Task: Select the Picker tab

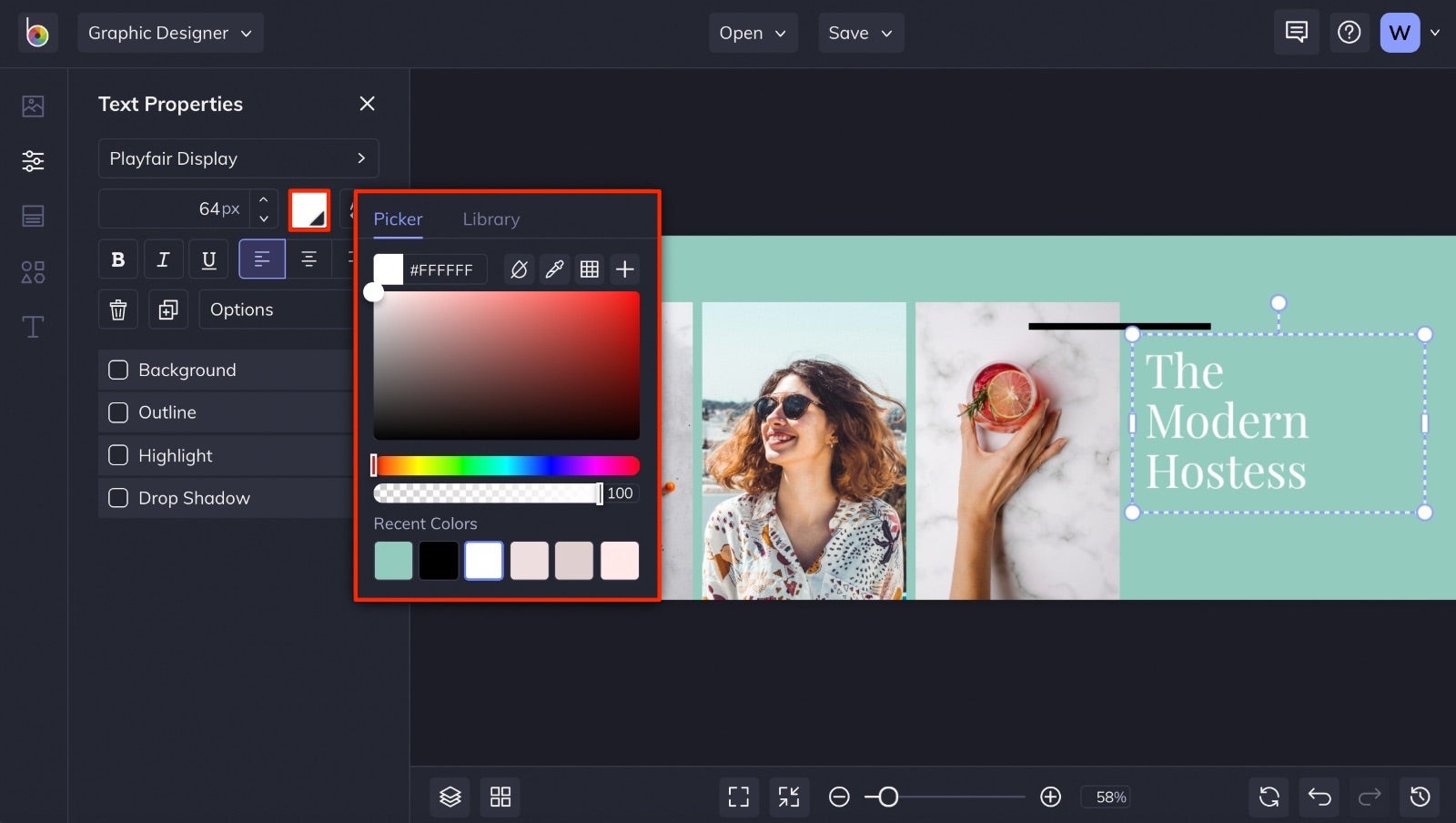Action: click(398, 218)
